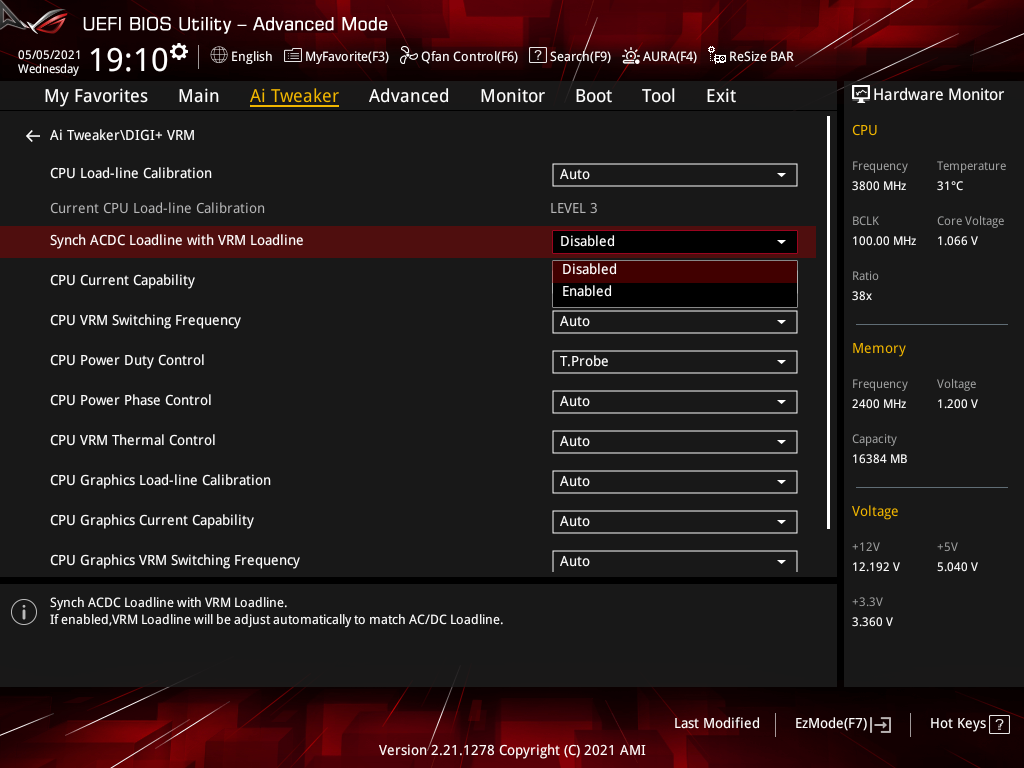
Task: Collapse the Synch ACDC Loadline dropdown
Action: pyautogui.click(x=675, y=241)
